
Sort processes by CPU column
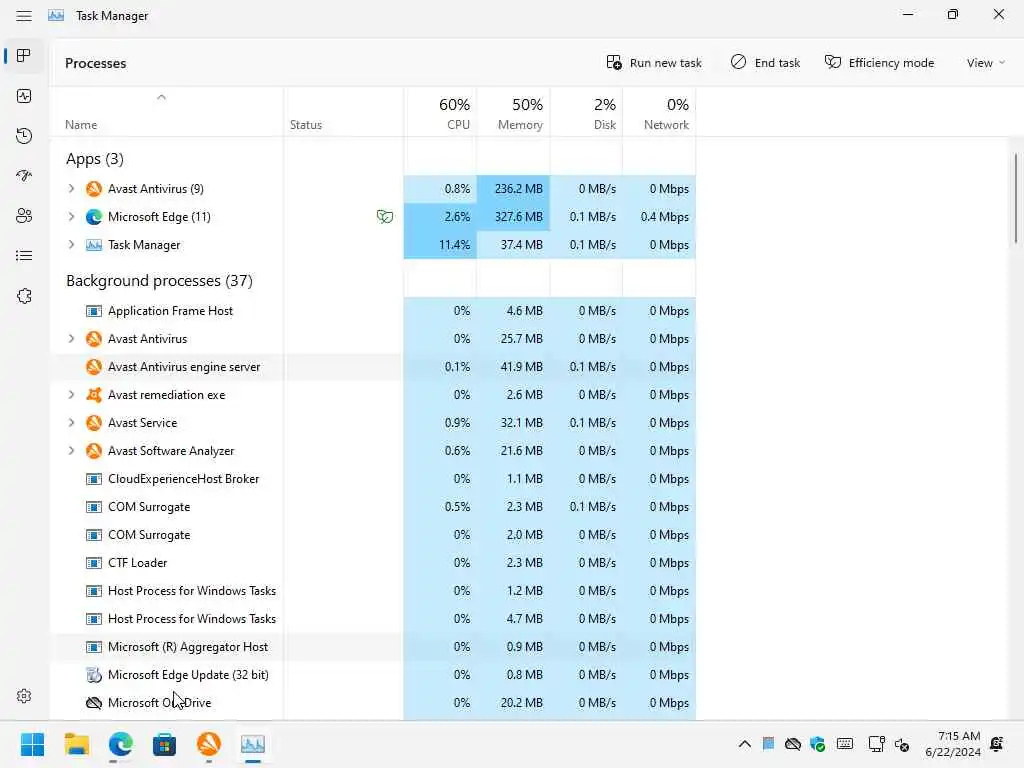click(x=440, y=112)
